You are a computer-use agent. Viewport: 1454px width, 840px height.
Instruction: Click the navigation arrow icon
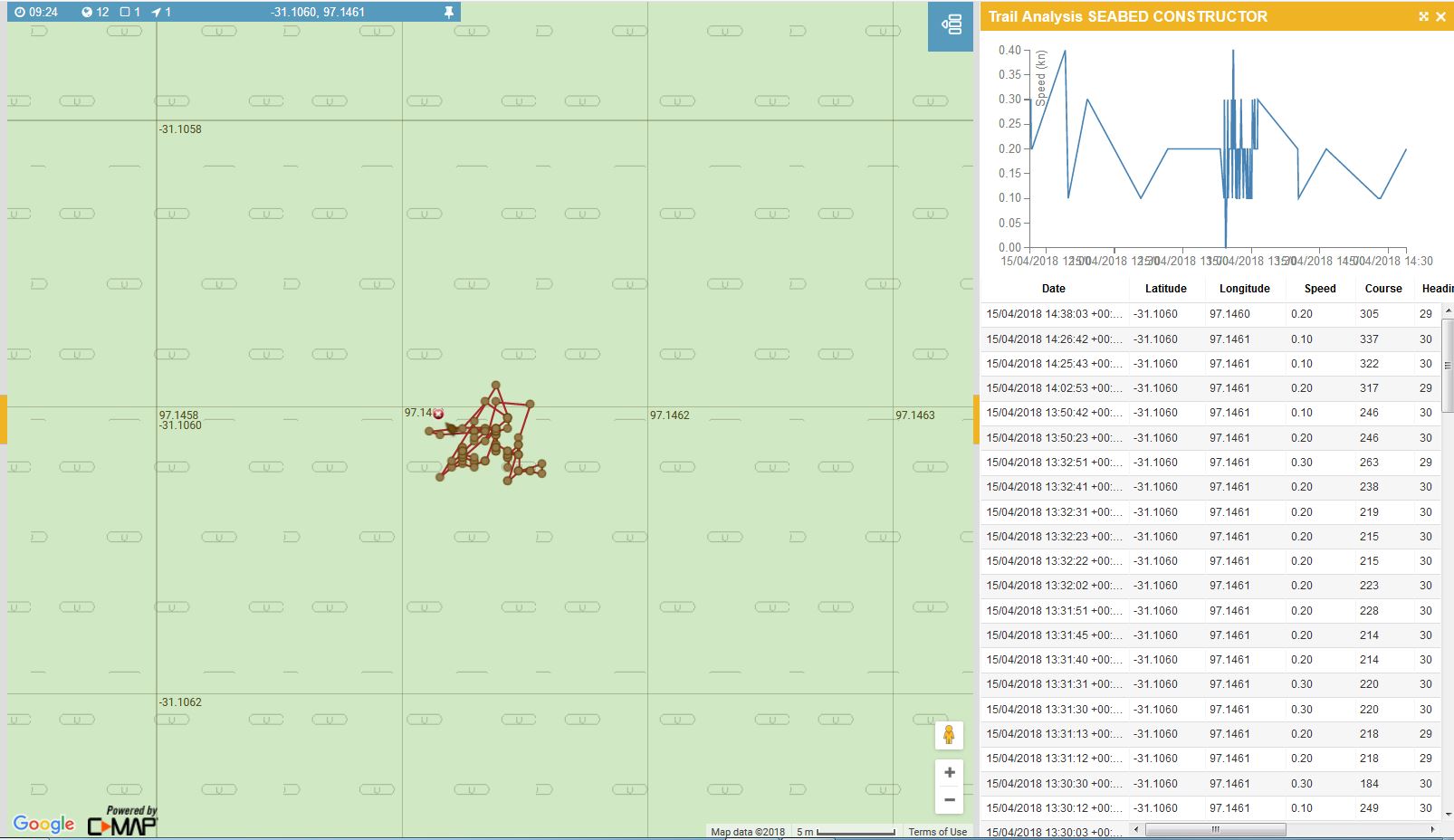point(156,13)
